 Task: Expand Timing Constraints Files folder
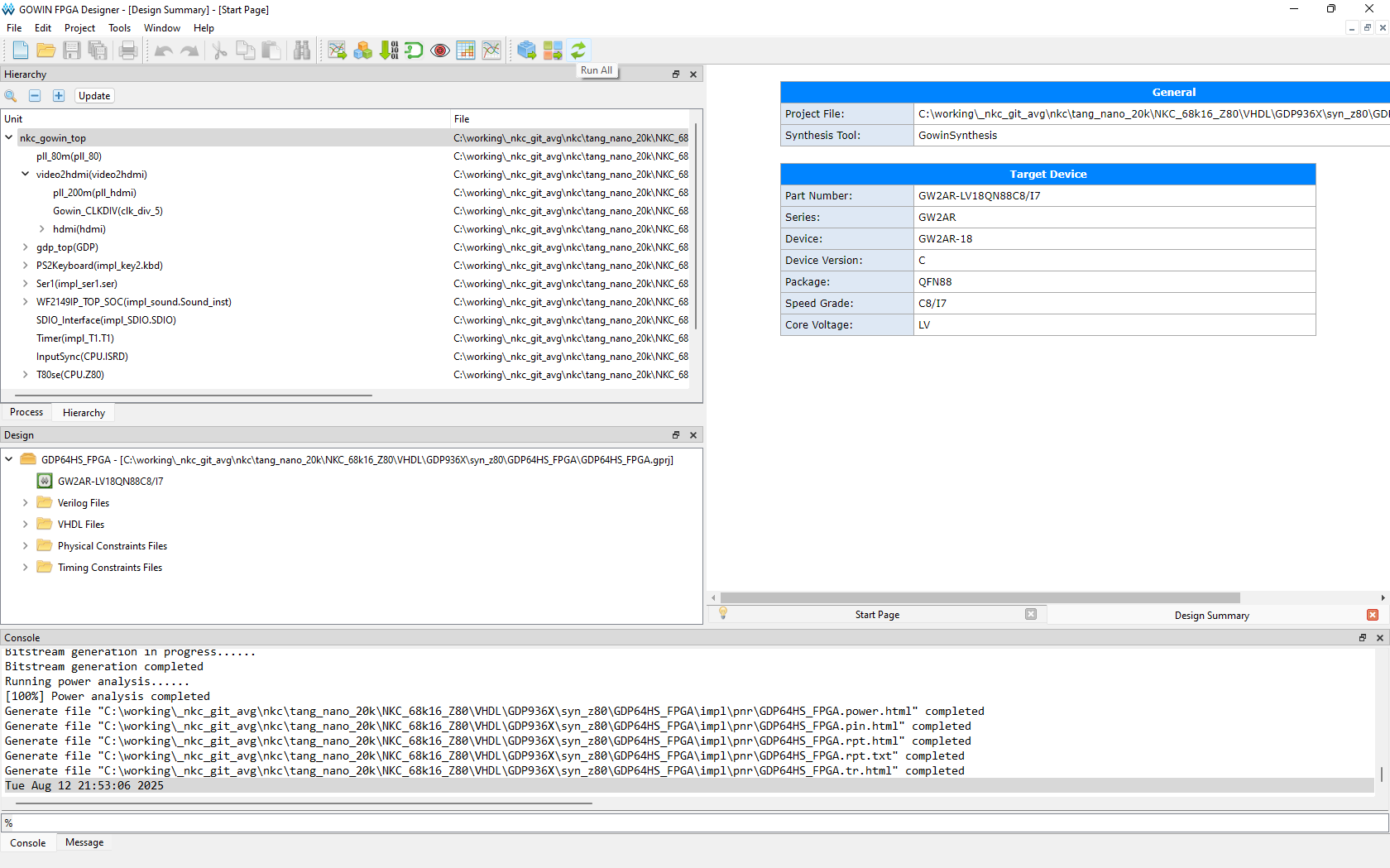click(26, 567)
